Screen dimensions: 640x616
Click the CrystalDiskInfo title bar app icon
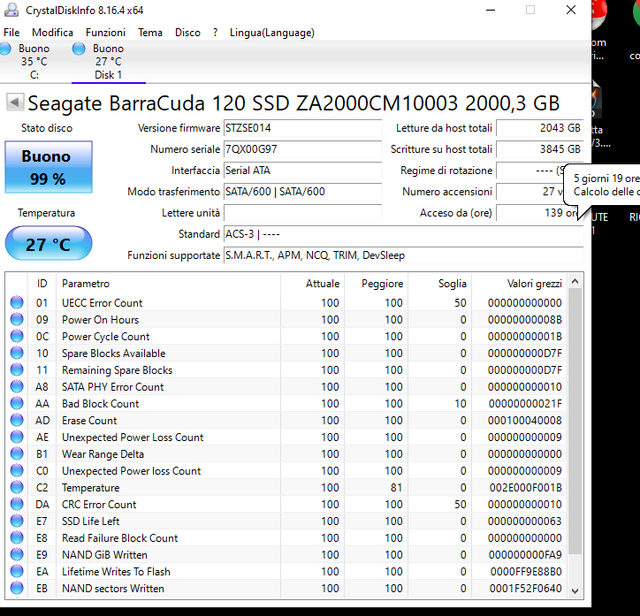click(x=11, y=10)
